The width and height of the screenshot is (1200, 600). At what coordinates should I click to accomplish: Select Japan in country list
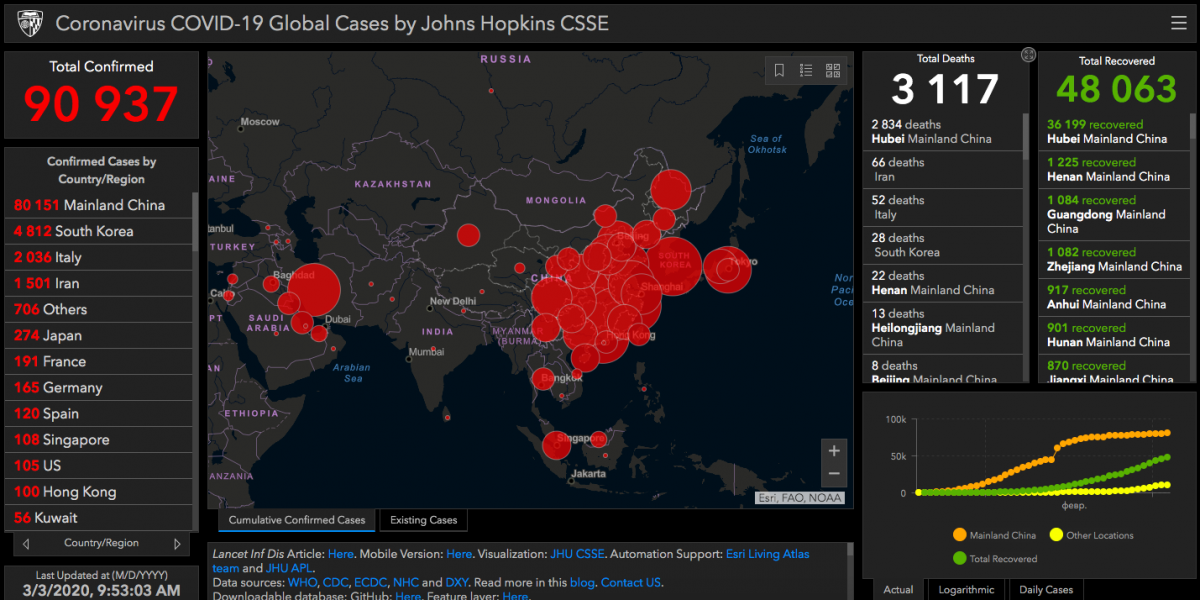point(98,335)
